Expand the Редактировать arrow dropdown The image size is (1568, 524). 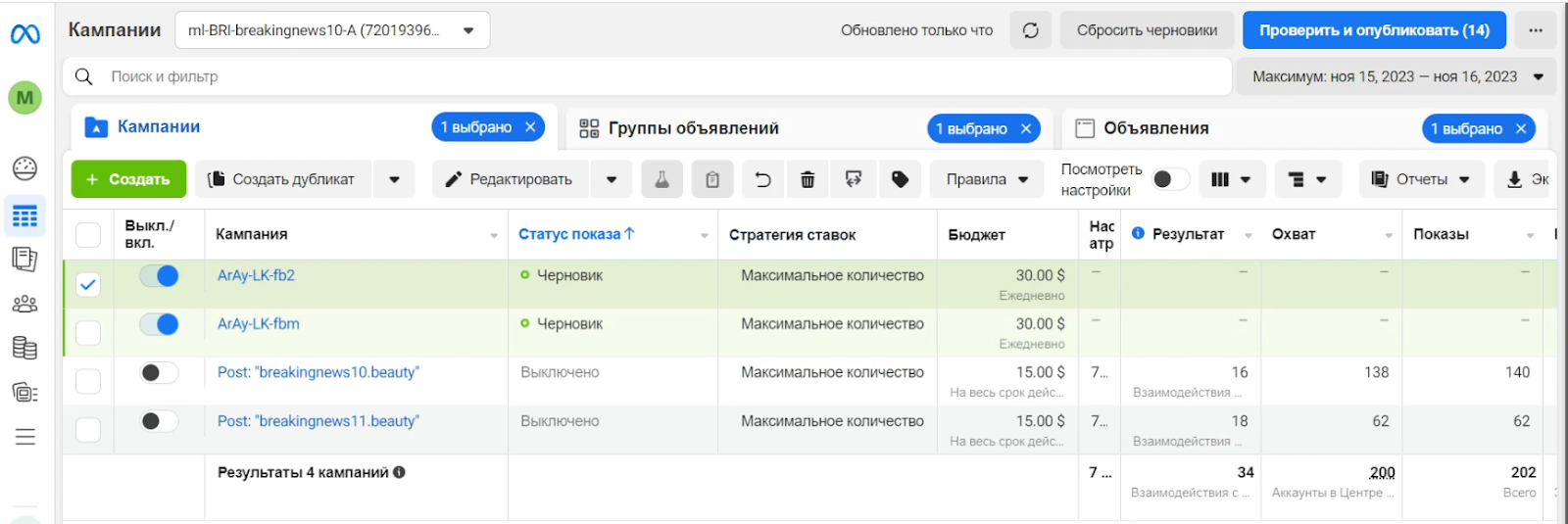[x=612, y=179]
